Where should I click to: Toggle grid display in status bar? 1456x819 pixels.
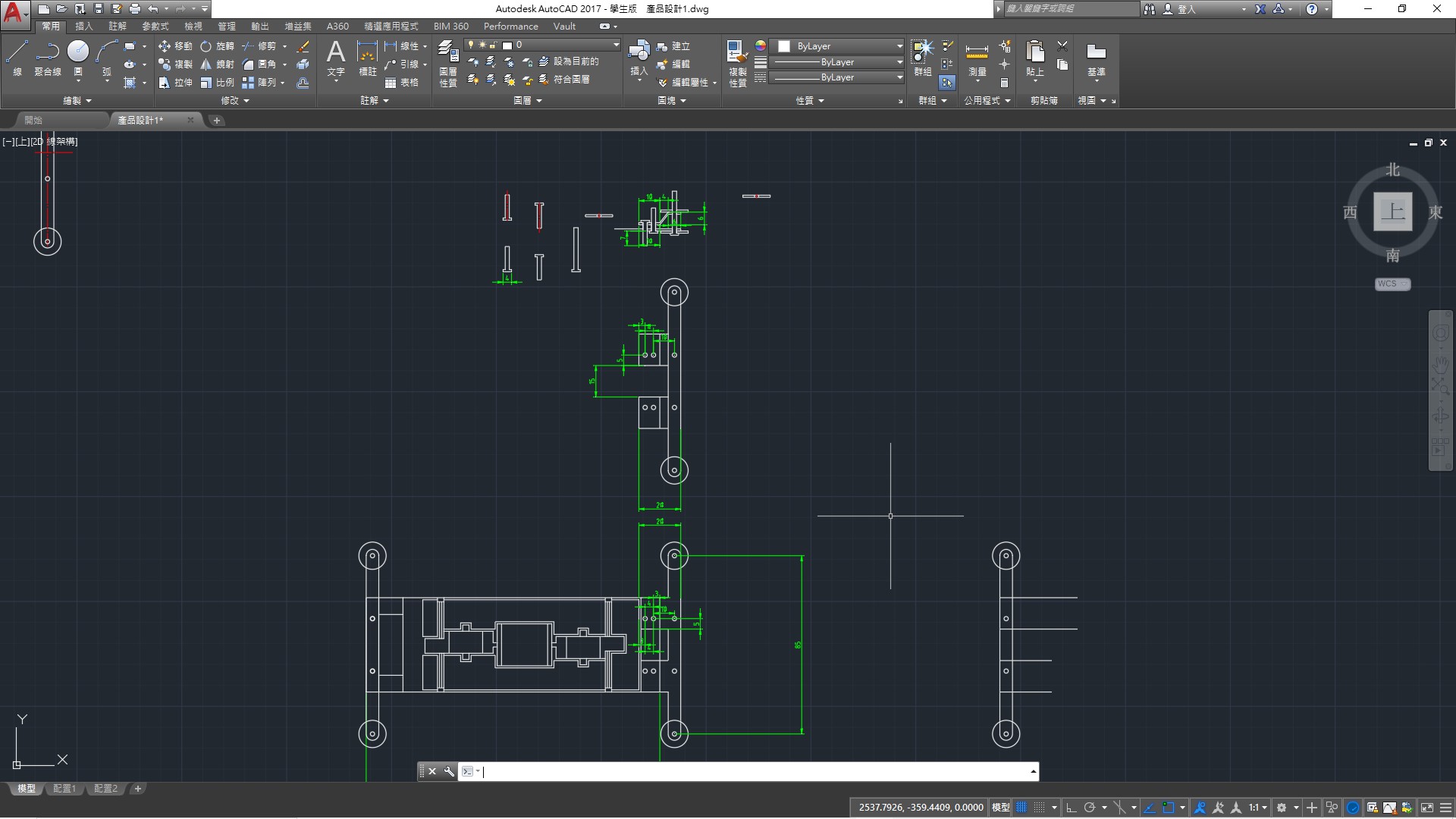[x=1021, y=808]
